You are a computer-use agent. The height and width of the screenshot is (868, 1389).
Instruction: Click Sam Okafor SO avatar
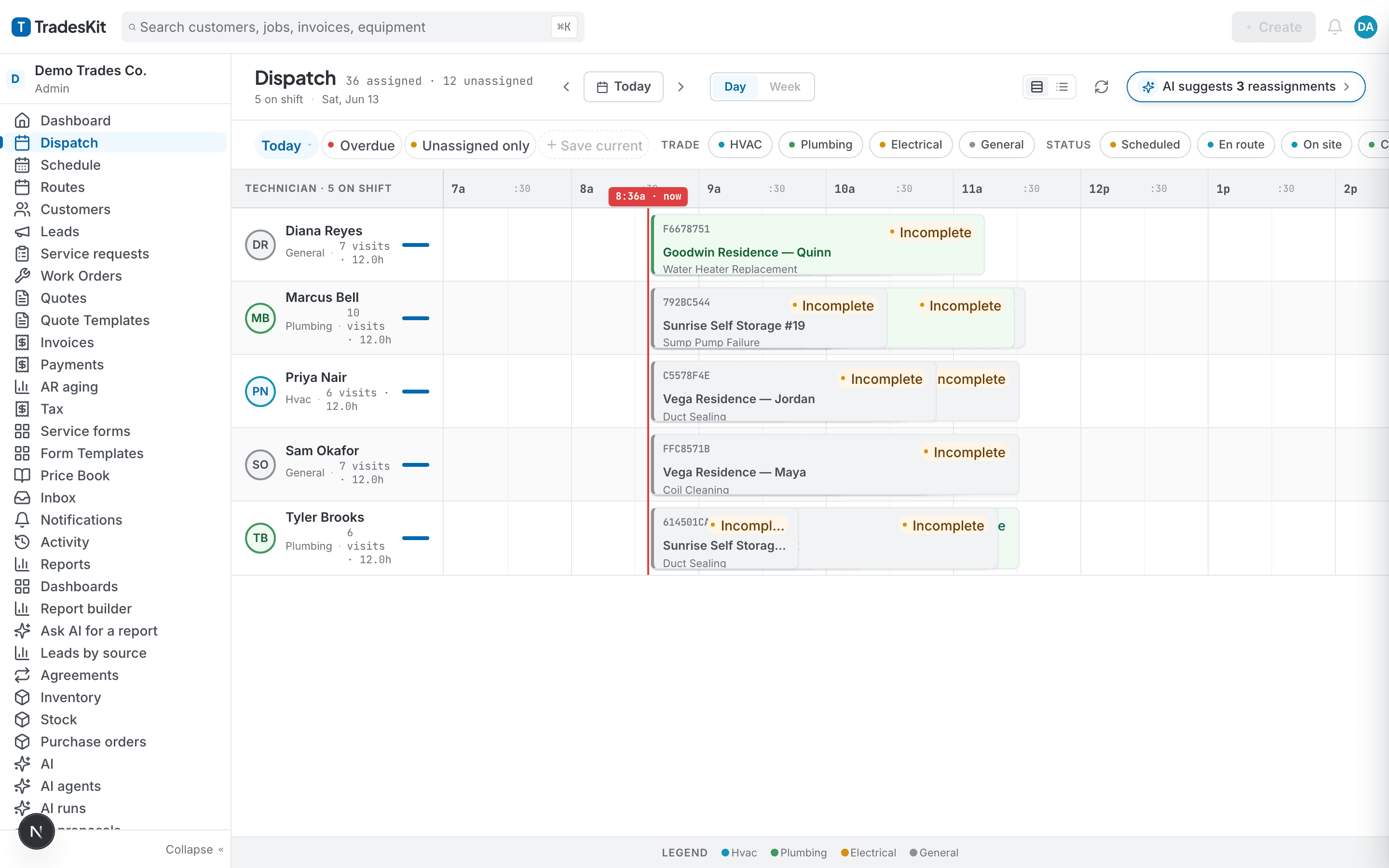(x=260, y=465)
